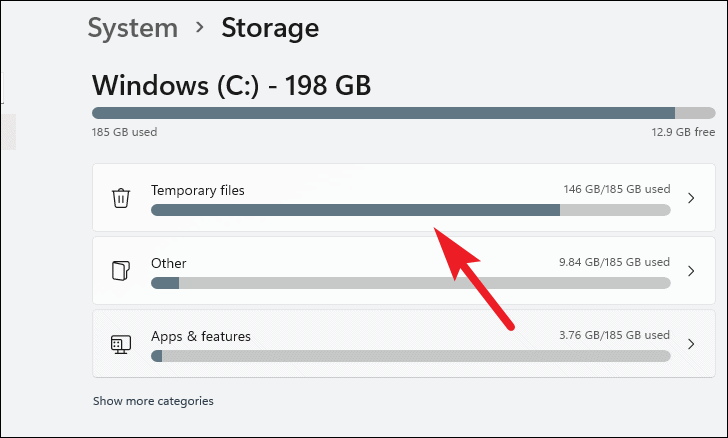Screen dimensions: 728x438
Task: Open the Apps & features label
Action: (x=201, y=336)
